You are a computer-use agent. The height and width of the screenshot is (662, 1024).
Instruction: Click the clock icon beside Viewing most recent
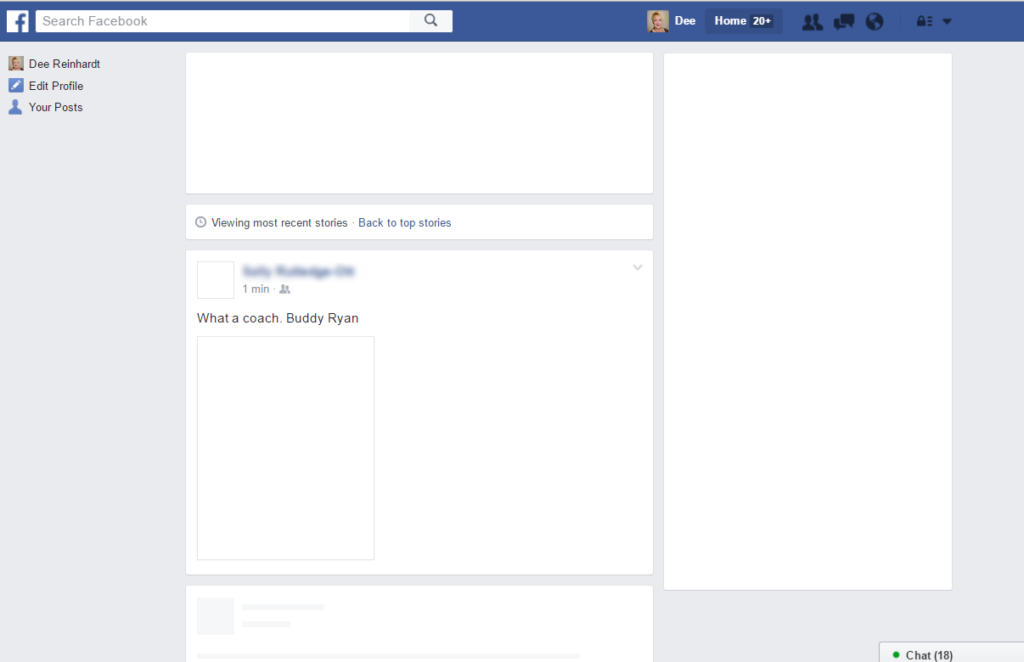(201, 222)
